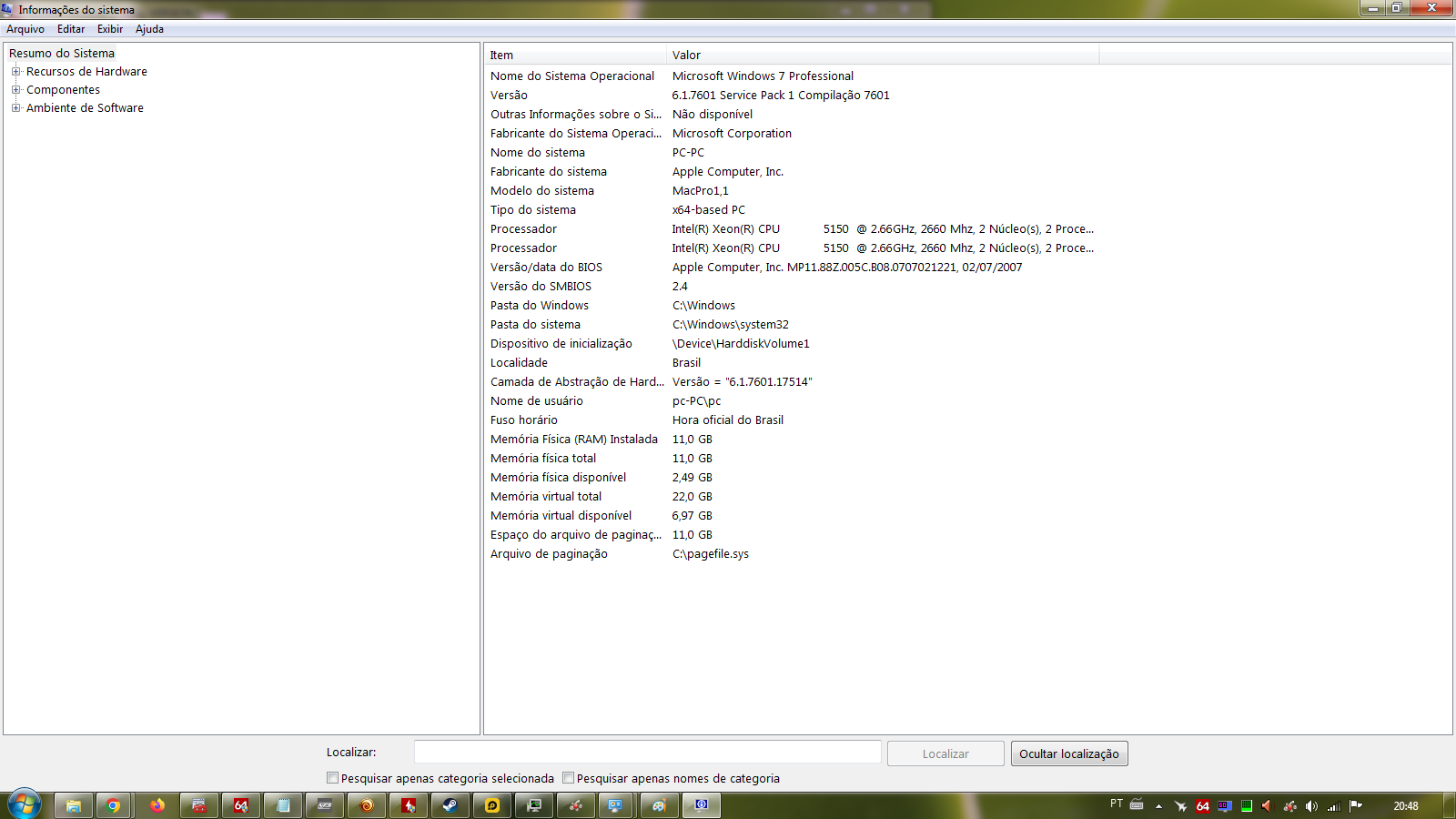Screen dimensions: 1456x819
Task: Click Apple Computer, Inc. manufacturer value
Action: [x=728, y=172]
